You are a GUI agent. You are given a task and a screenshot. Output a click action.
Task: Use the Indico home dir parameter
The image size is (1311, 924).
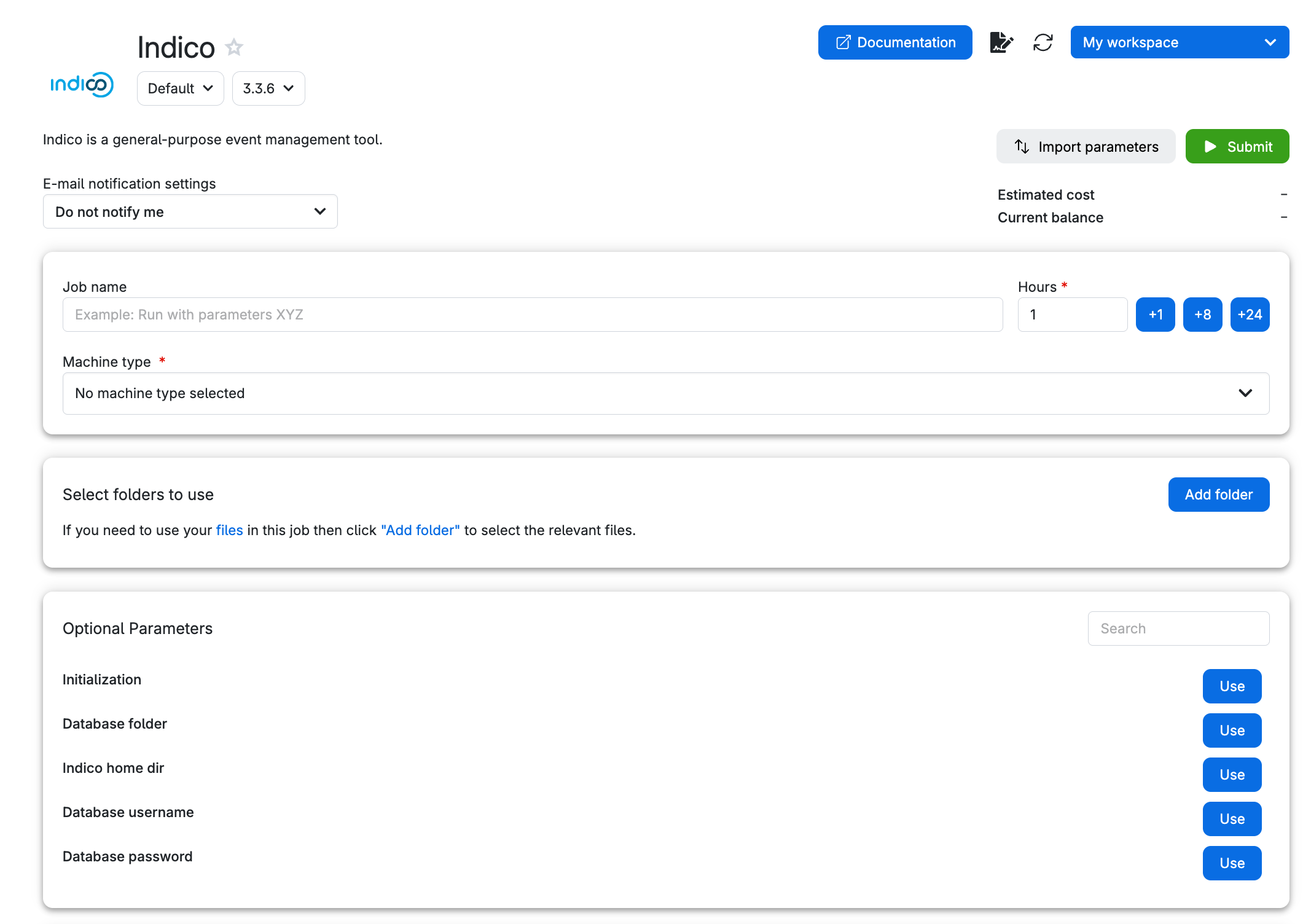[1232, 775]
